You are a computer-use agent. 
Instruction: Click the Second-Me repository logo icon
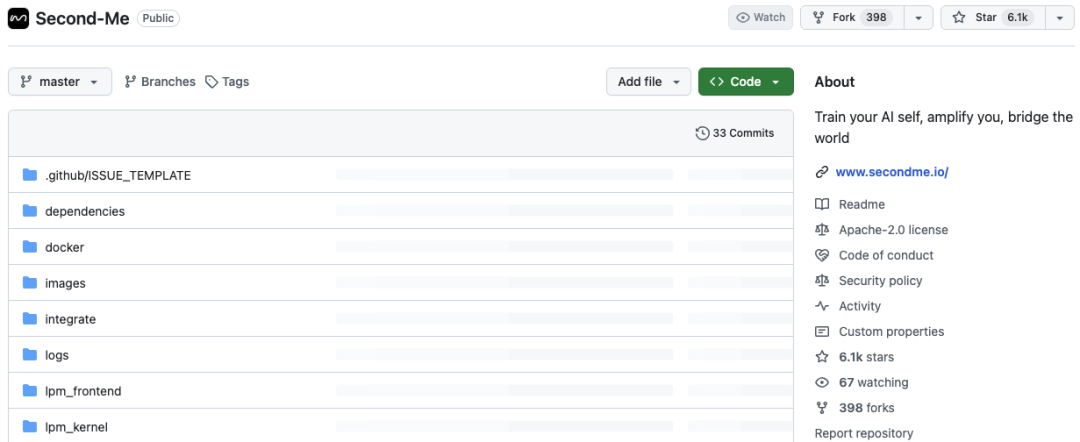pyautogui.click(x=19, y=19)
